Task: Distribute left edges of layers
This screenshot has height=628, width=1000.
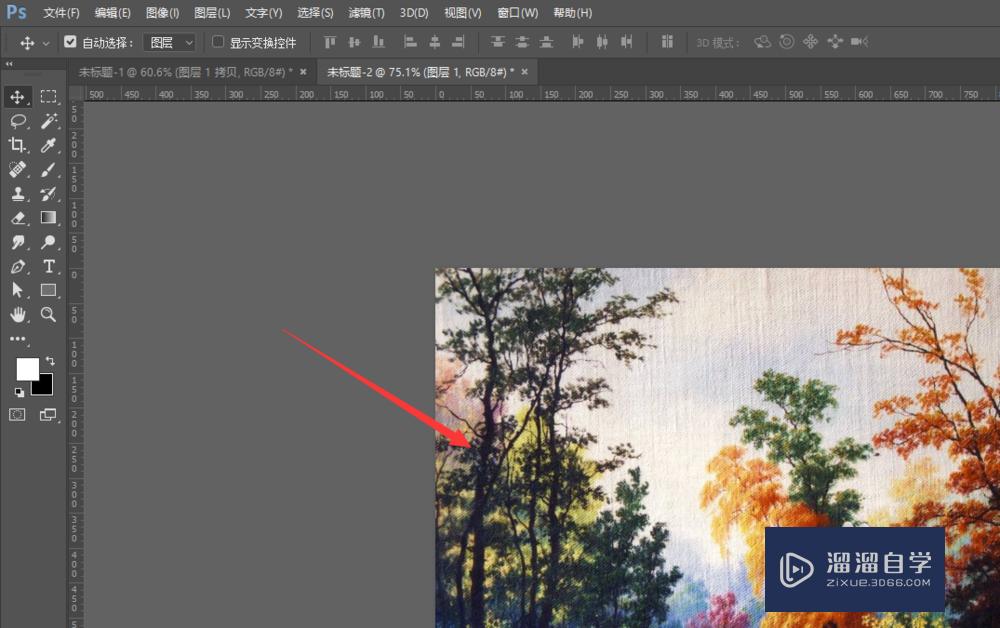Action: [577, 42]
